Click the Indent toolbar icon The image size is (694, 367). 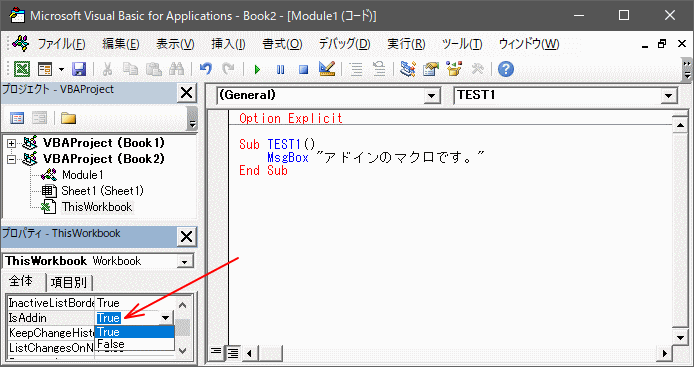(x=356, y=69)
